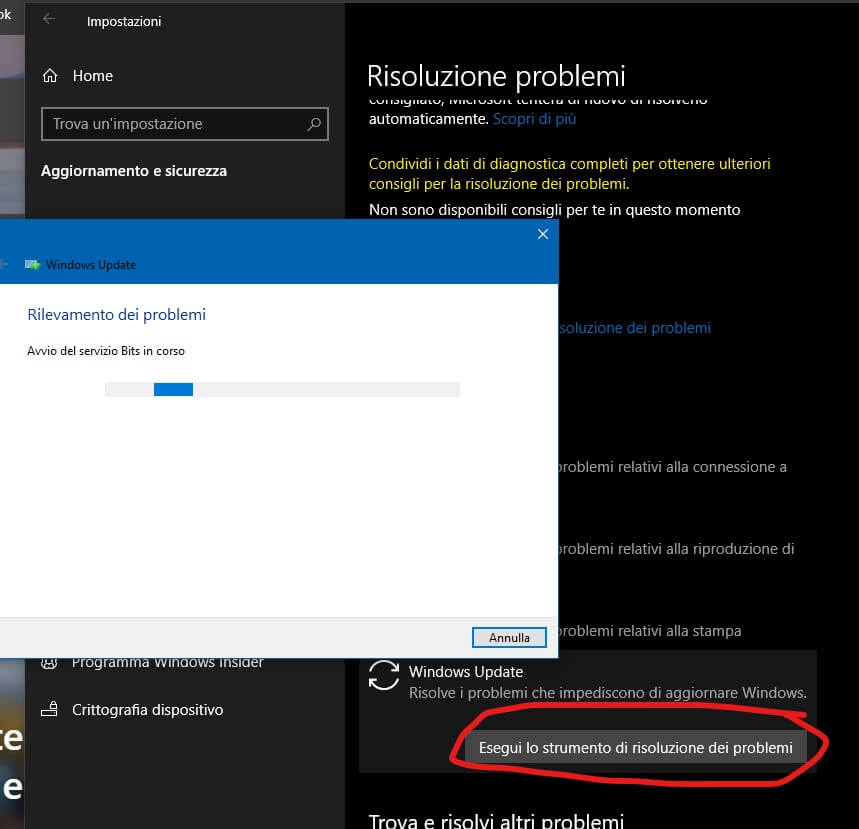Select the printing (stampa) troubleshooter entry
The image size is (859, 829).
point(650,631)
